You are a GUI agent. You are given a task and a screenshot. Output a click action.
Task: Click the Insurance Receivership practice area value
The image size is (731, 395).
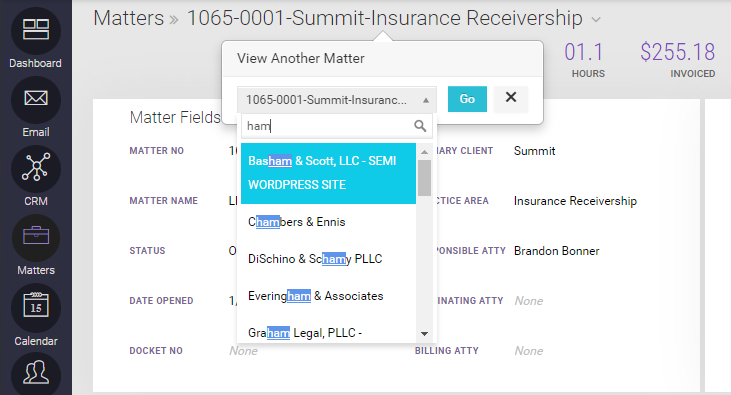tap(575, 201)
